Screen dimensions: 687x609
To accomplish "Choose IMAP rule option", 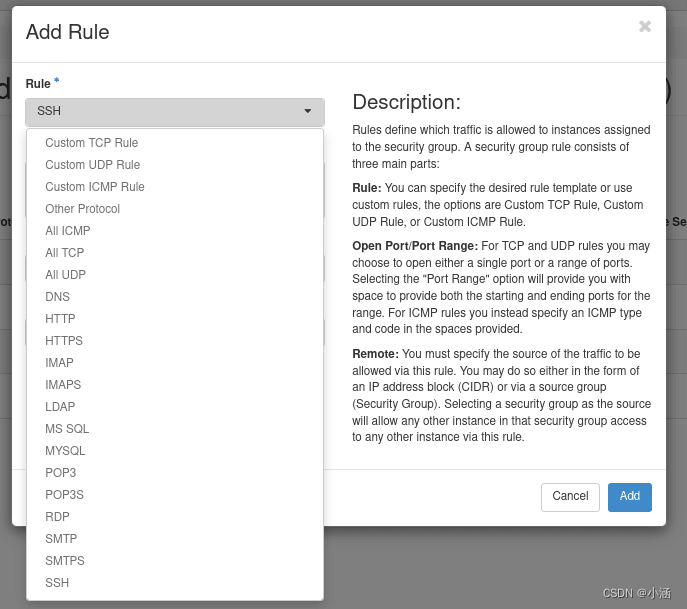I will (x=60, y=363).
